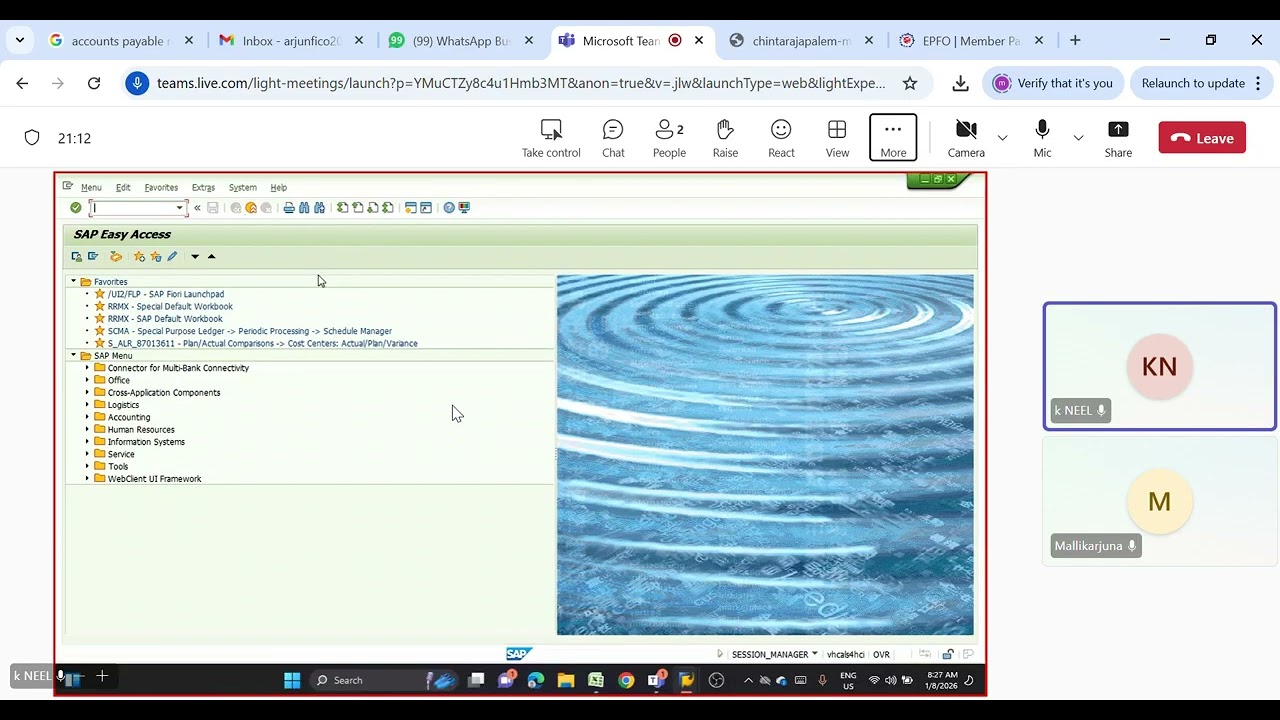
Task: Open SESSION_MANAGER dropdown in status bar
Action: click(815, 655)
